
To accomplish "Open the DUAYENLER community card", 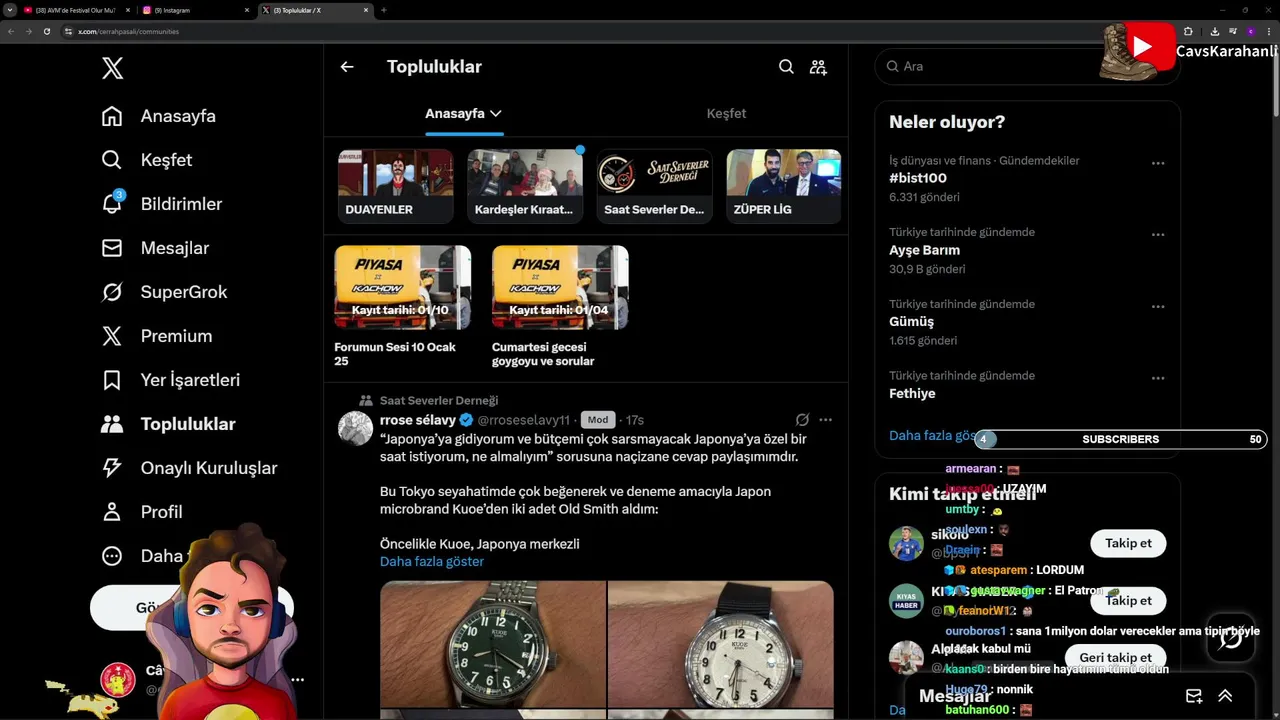I will [395, 186].
